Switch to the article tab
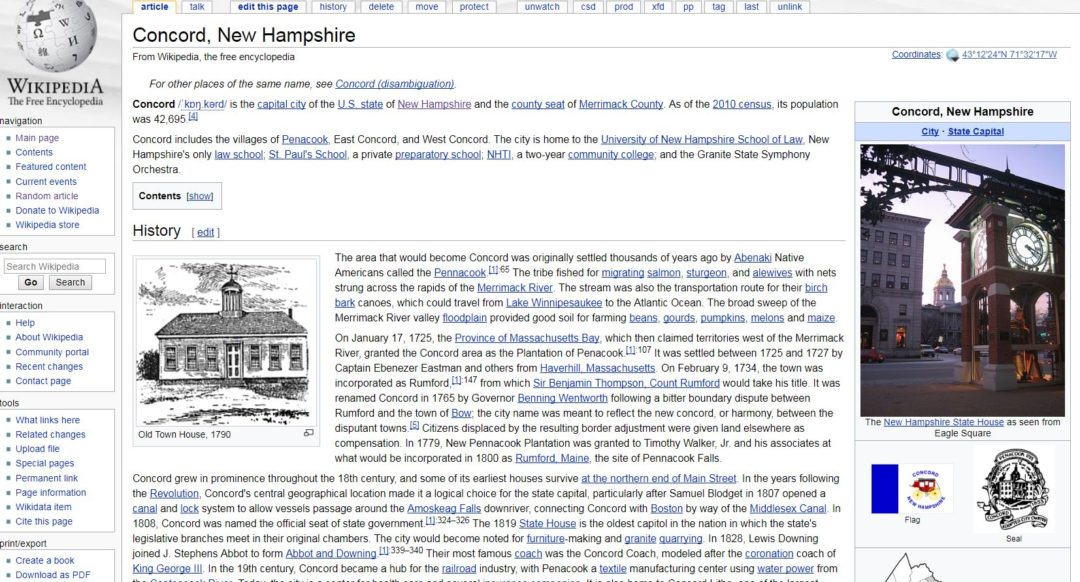 point(154,7)
